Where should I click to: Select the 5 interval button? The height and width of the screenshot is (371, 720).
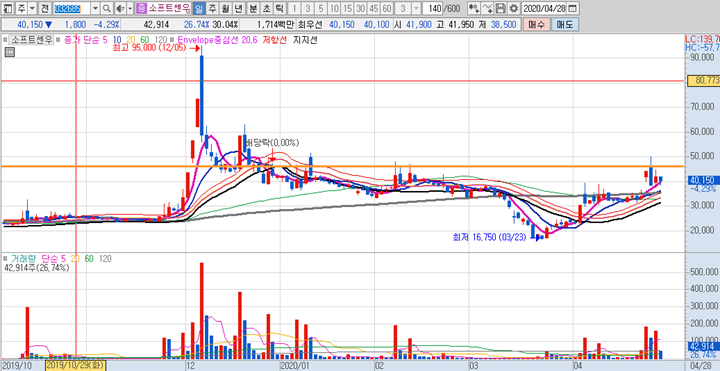tap(321, 8)
